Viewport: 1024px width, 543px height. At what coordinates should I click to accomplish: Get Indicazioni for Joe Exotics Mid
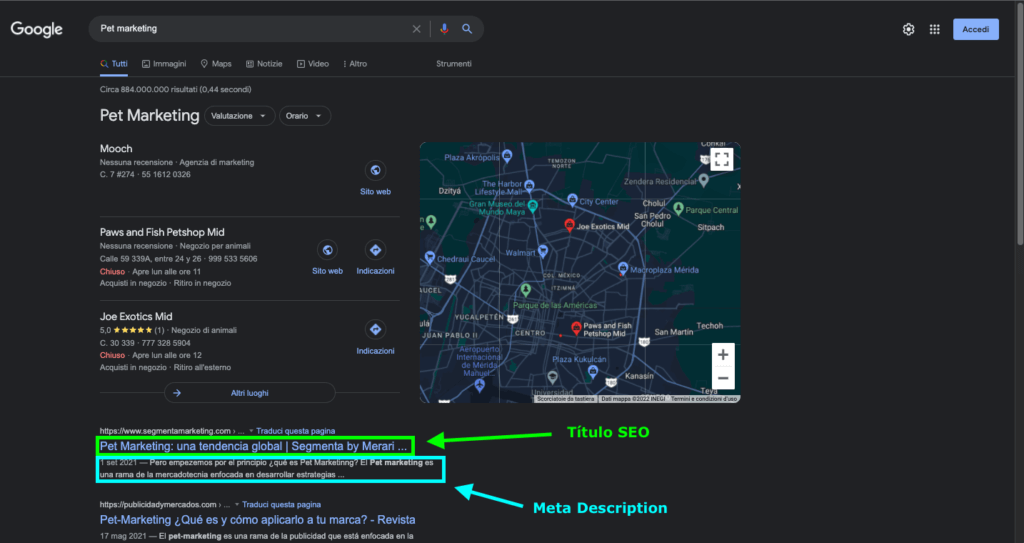375,329
